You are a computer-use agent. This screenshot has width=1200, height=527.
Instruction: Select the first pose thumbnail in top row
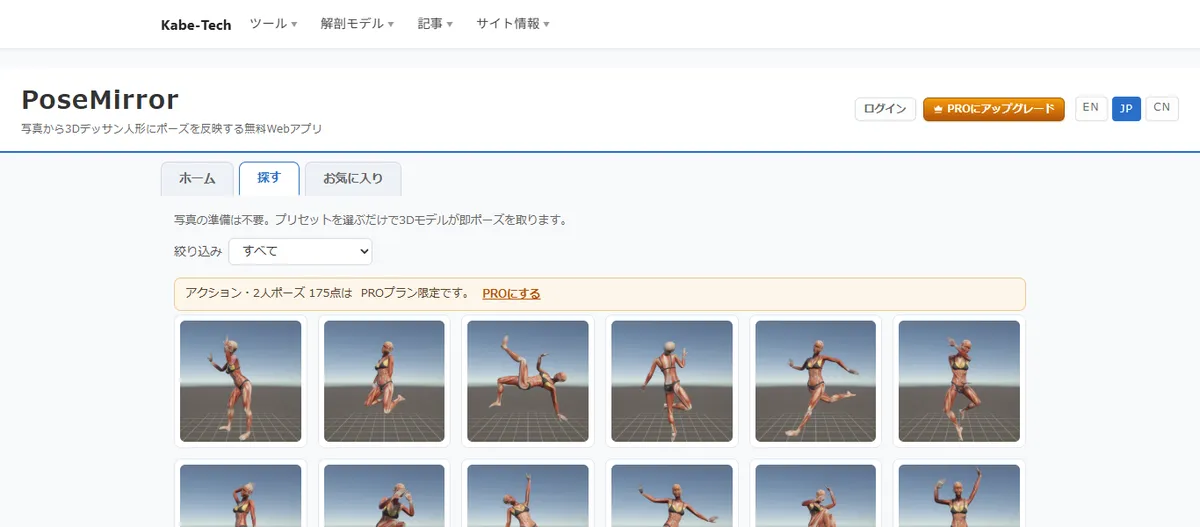[x=241, y=381]
